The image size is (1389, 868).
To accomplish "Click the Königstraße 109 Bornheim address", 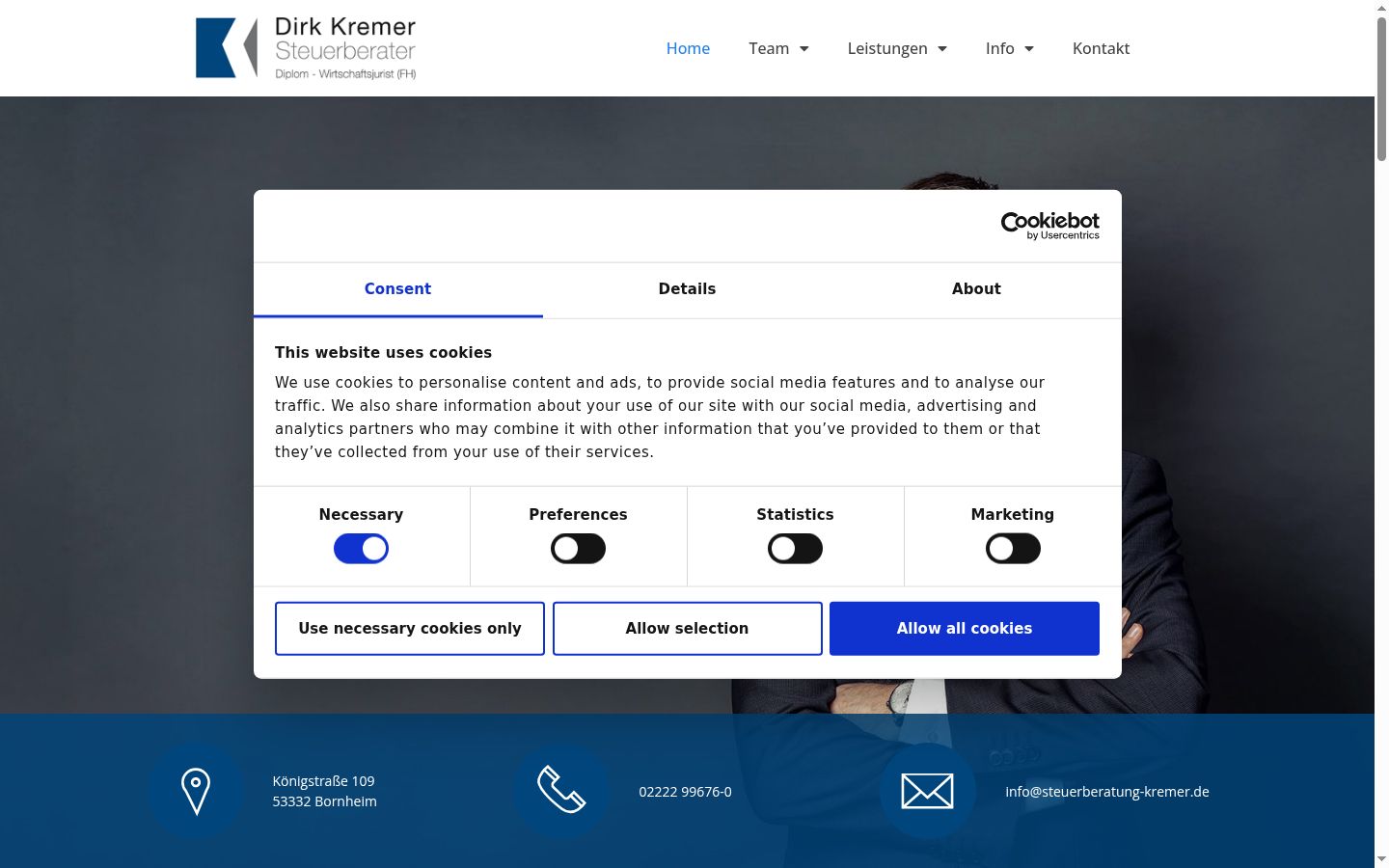I will 324,791.
